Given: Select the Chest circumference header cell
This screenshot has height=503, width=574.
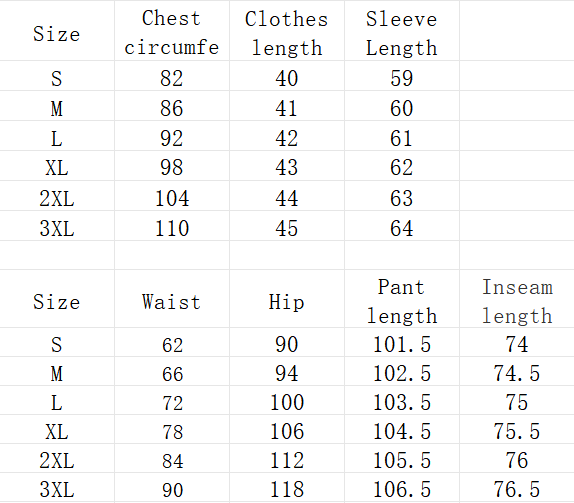Looking at the screenshot, I should (x=172, y=31).
